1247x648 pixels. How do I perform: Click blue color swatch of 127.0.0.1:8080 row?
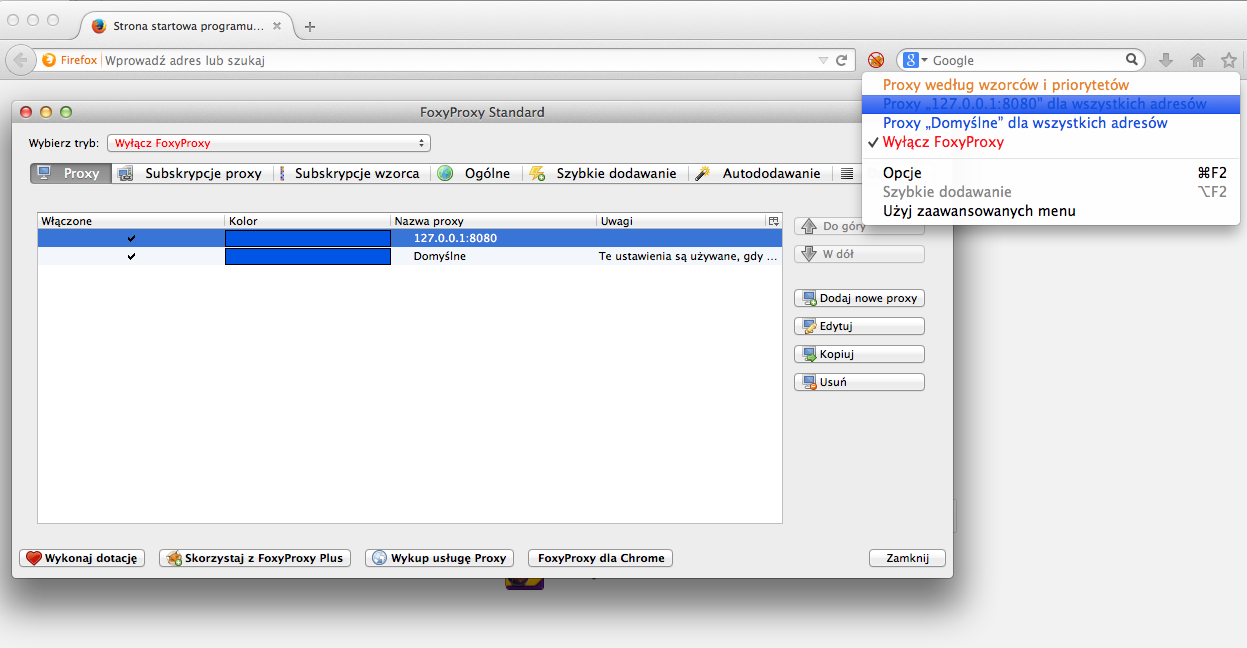click(308, 238)
